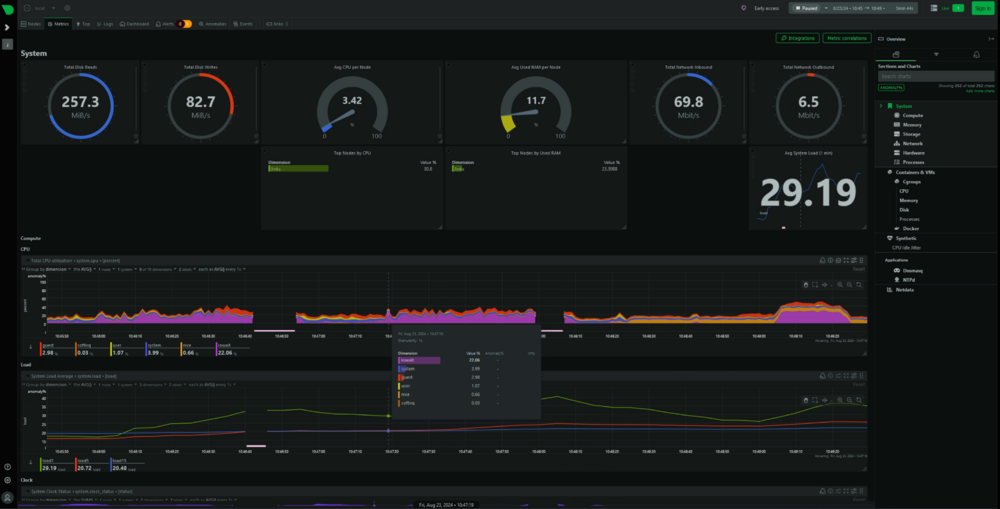Select CPU Idle Jitter entry
The image size is (1000, 509).
(x=906, y=247)
